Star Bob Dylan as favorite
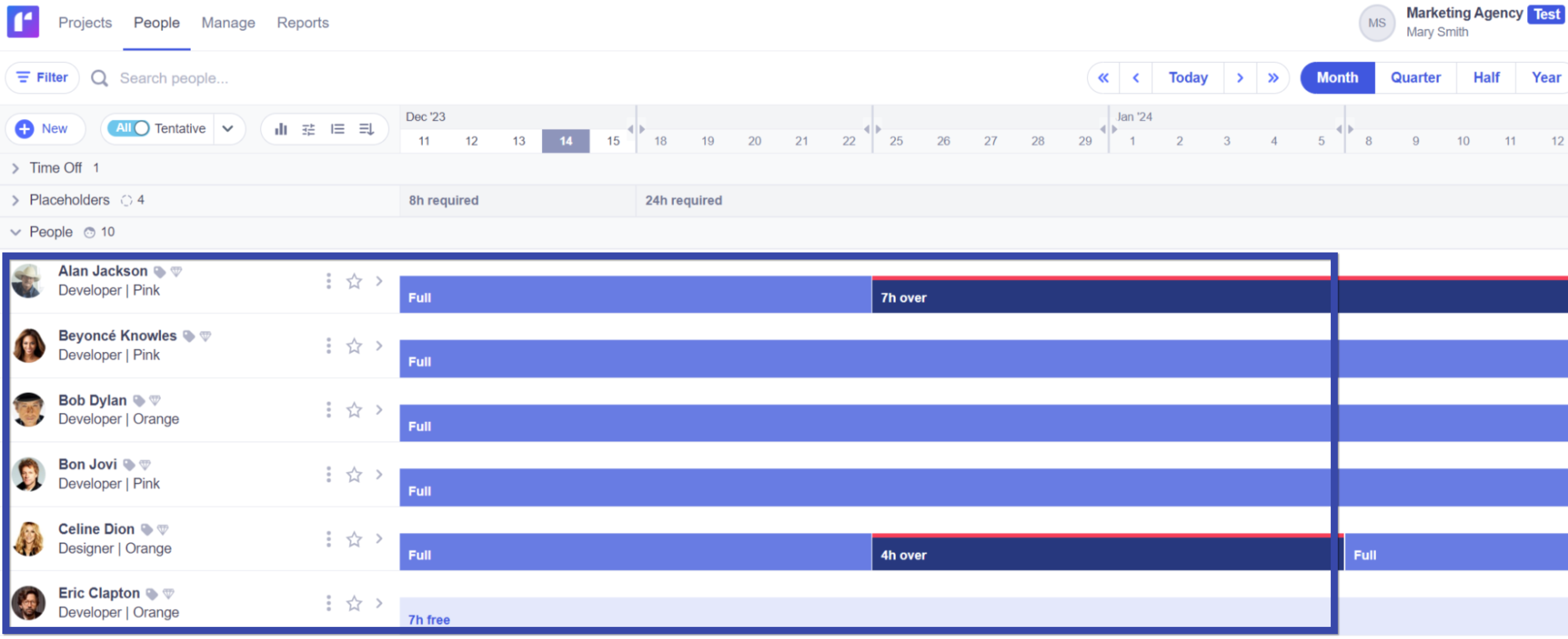This screenshot has height=639, width=1568. [354, 410]
